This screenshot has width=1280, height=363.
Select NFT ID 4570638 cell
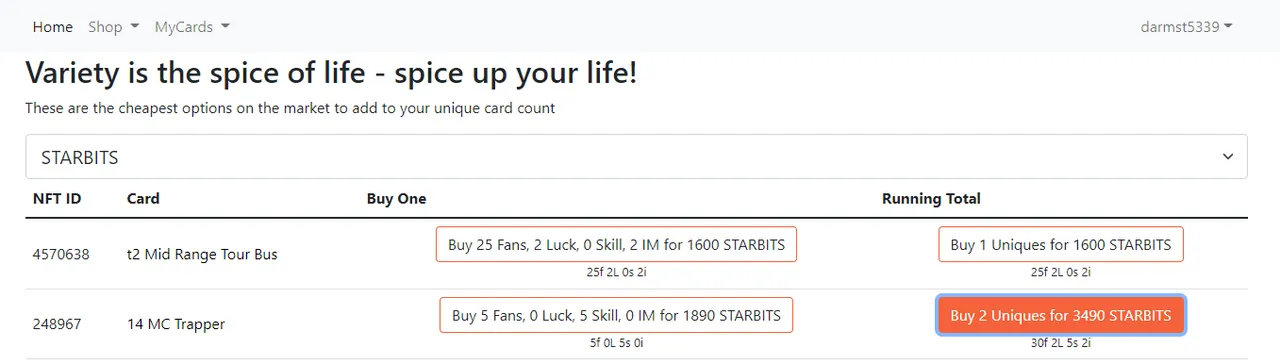point(61,254)
